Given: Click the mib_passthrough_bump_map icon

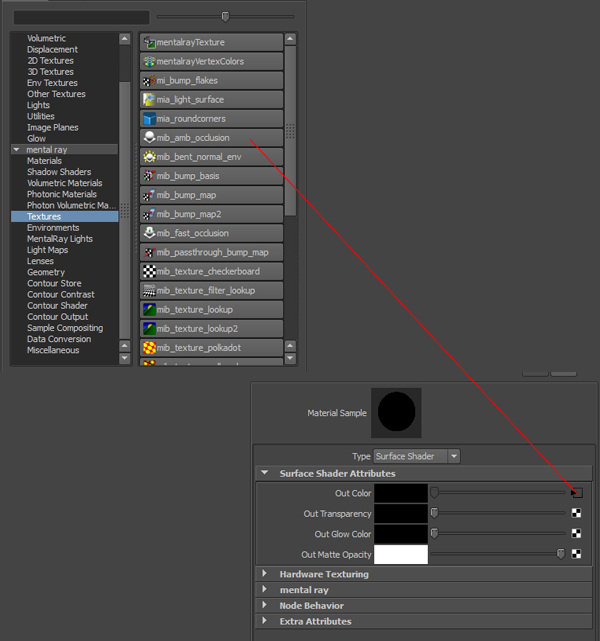Looking at the screenshot, I should [x=149, y=252].
